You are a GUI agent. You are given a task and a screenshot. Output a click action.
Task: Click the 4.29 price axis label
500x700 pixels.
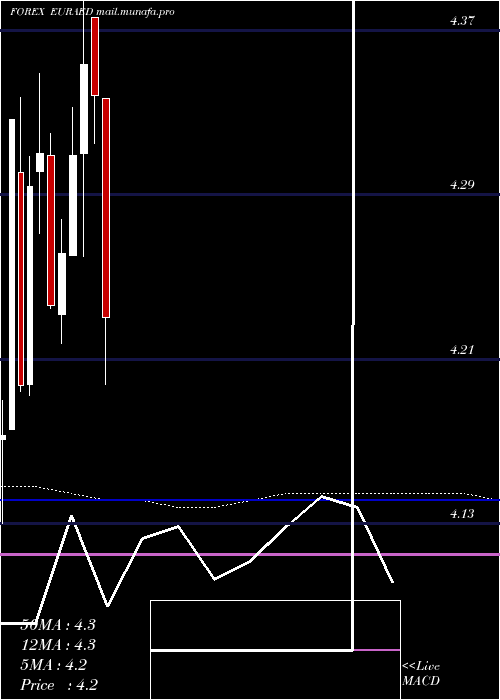(462, 184)
